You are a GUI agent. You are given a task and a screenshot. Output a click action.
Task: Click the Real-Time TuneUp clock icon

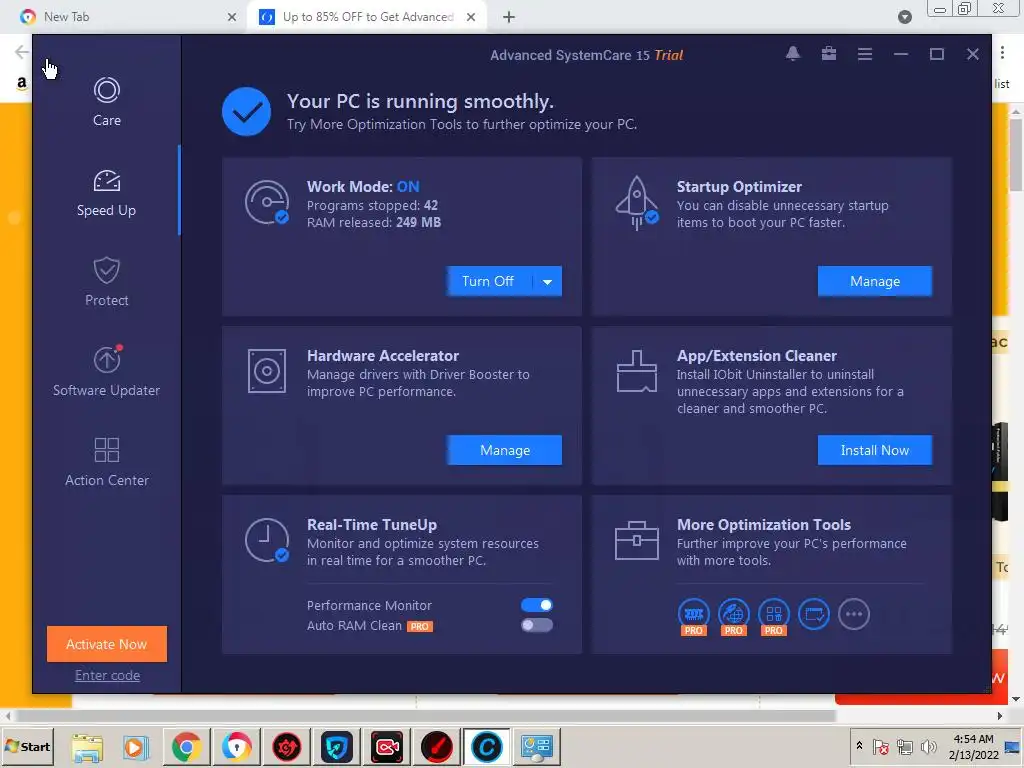(x=267, y=540)
